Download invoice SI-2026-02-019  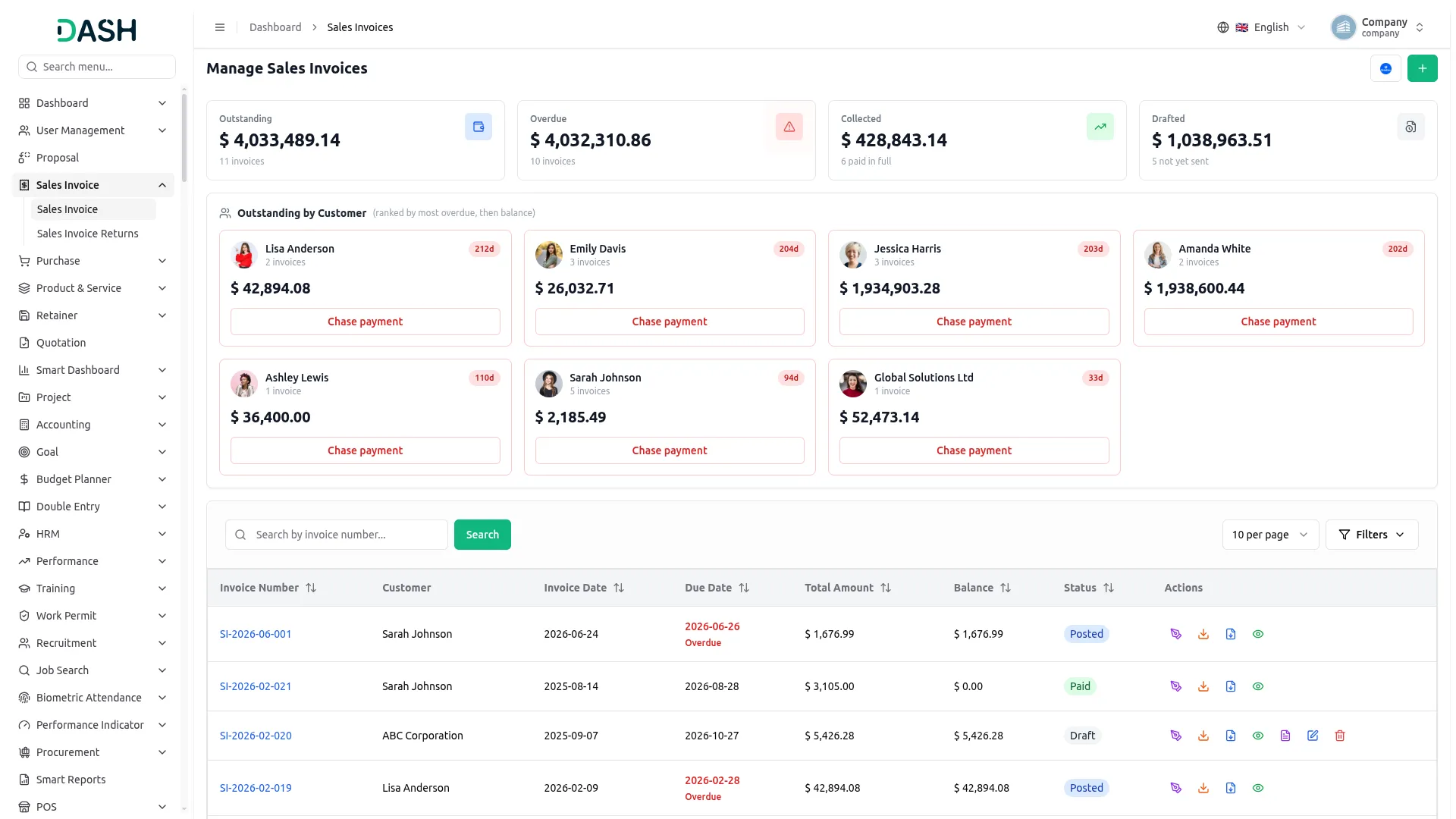tap(1203, 788)
